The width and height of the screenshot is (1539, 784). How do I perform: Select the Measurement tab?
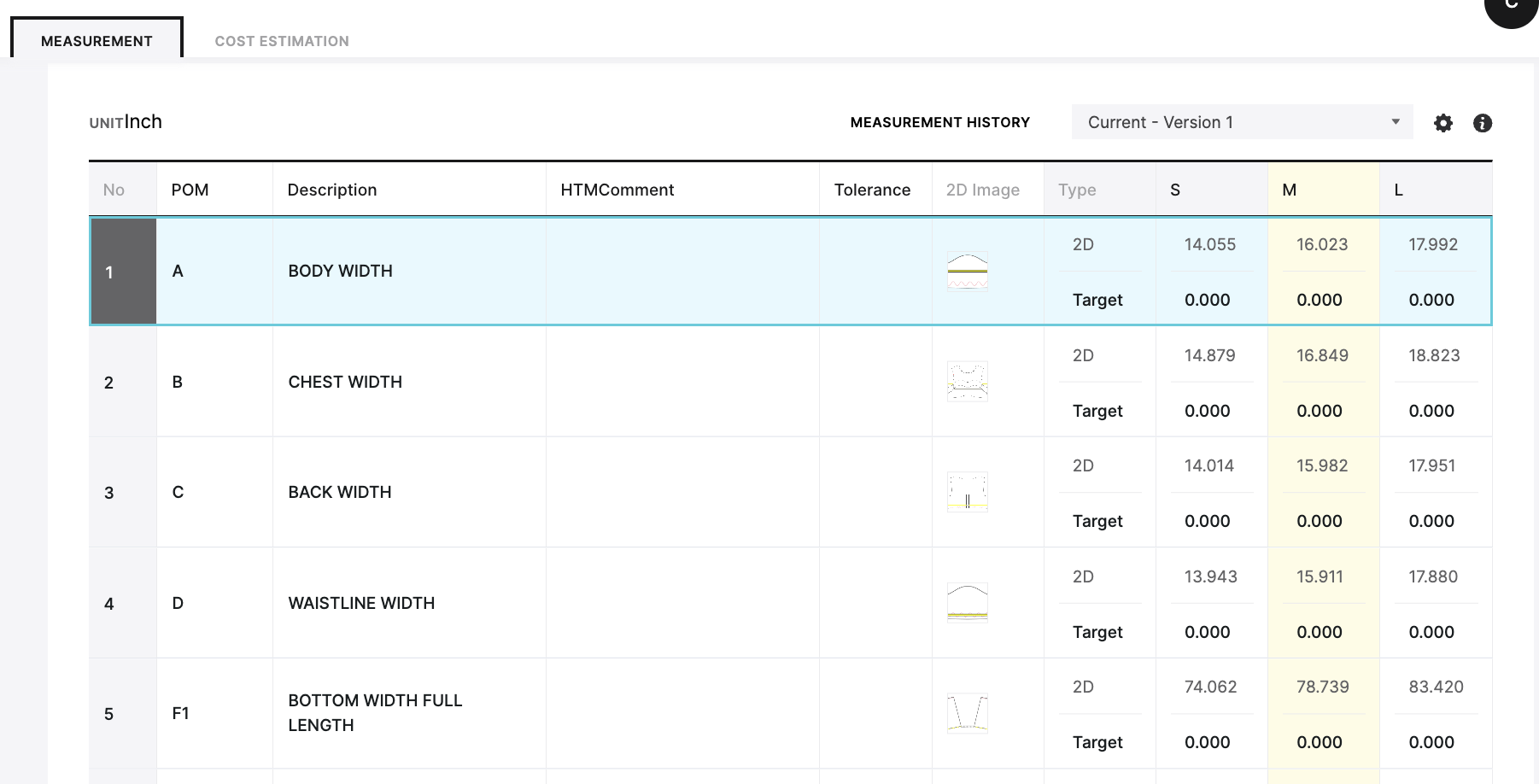click(97, 41)
